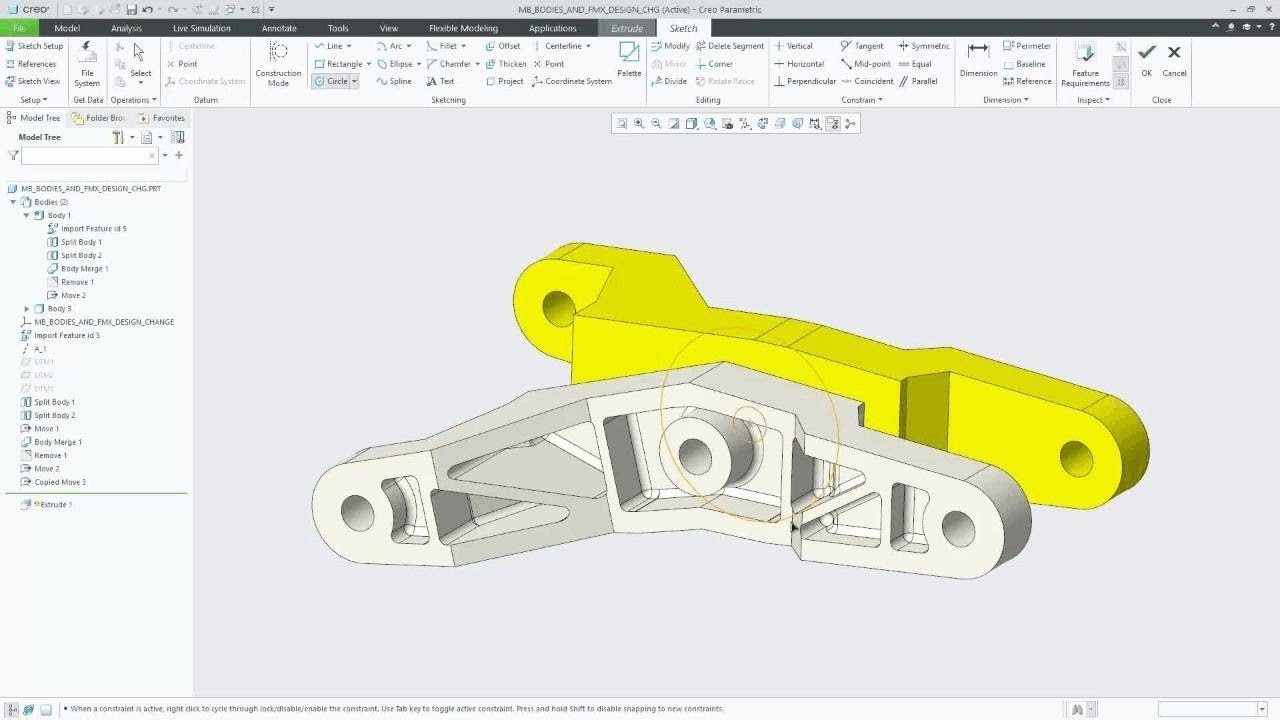Click Refit icon in graphics toolbar
The image size is (1280, 720).
point(622,124)
